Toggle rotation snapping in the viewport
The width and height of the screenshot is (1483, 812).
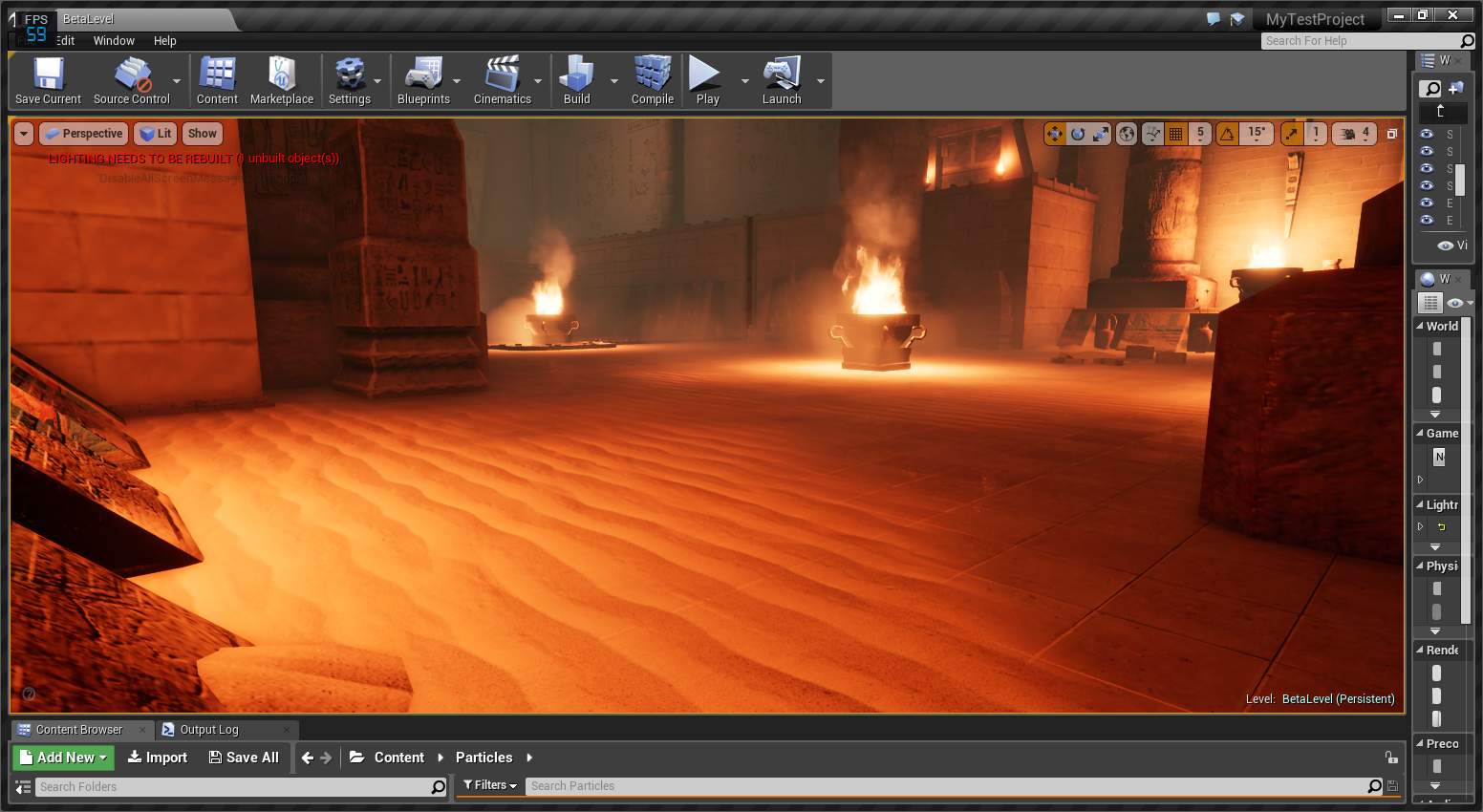point(1227,134)
